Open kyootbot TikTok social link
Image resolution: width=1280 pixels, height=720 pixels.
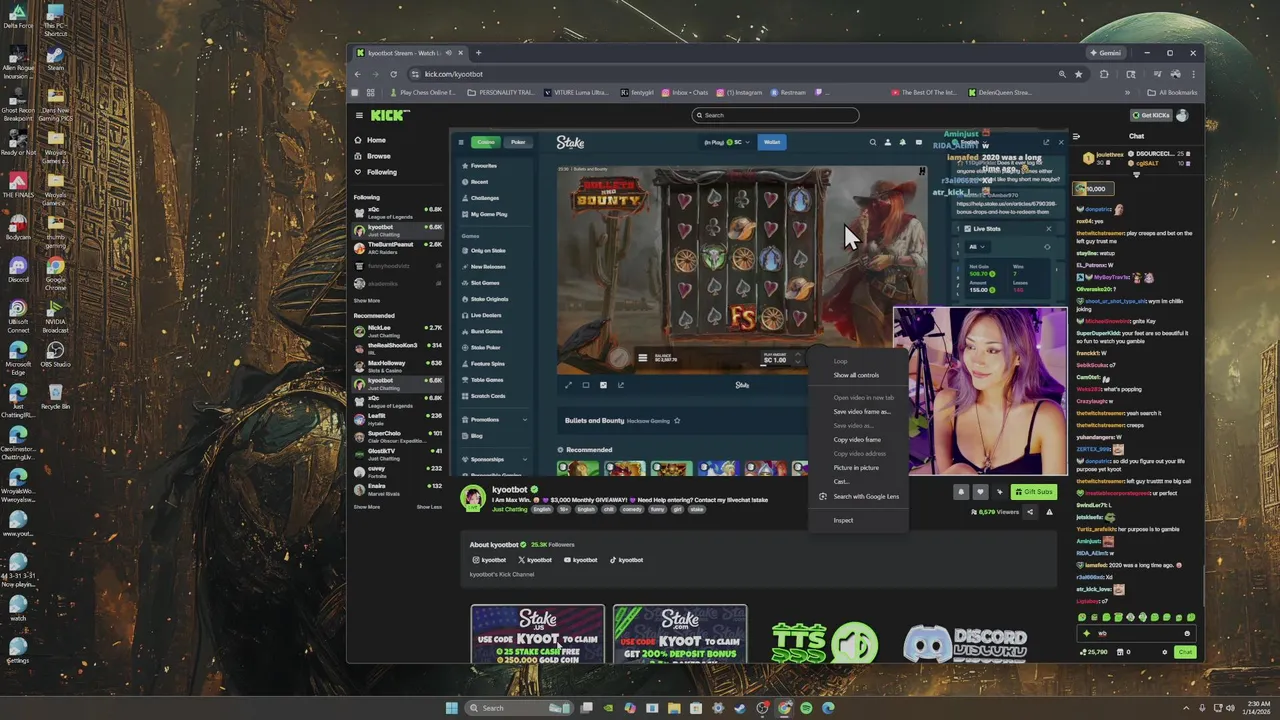tap(625, 560)
